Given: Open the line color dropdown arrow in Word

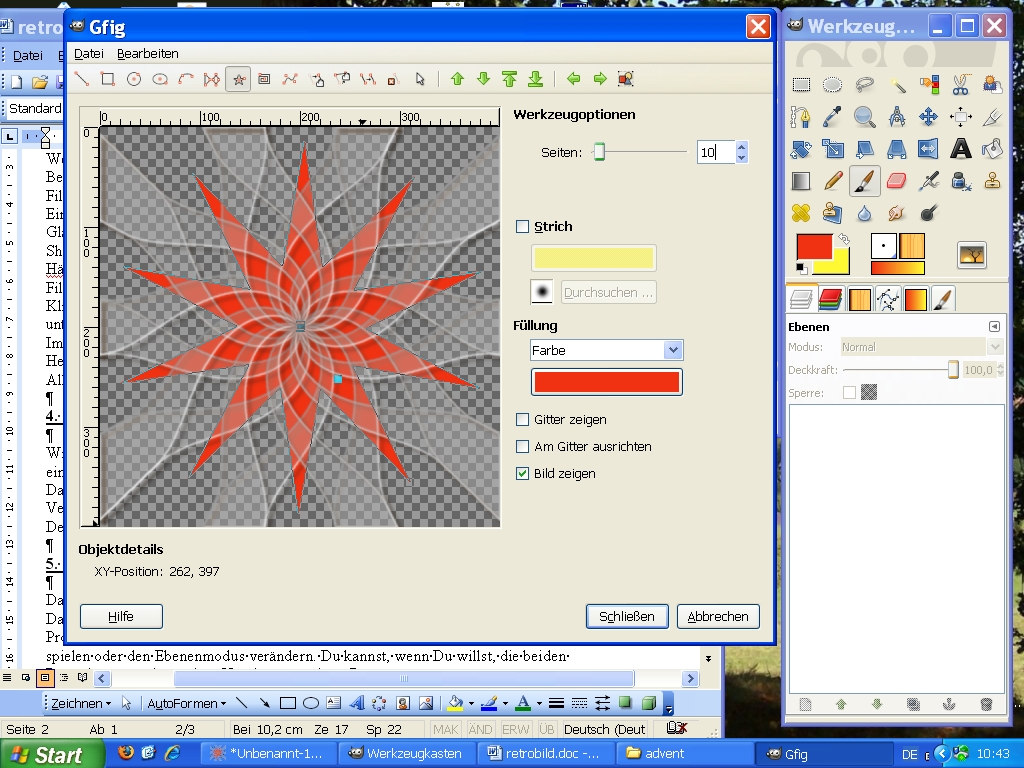Looking at the screenshot, I should pos(505,703).
